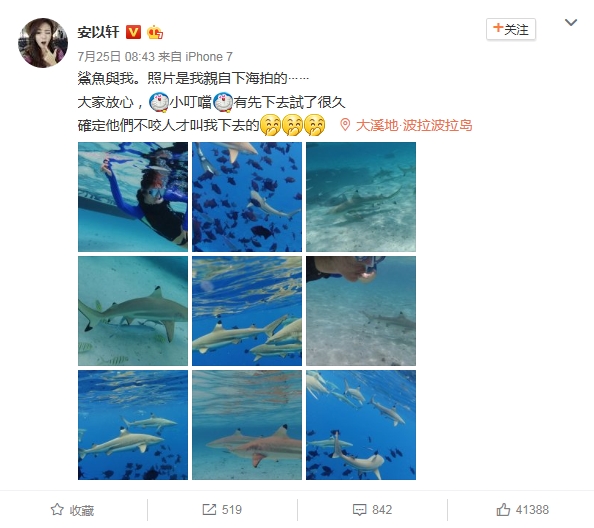
Task: Open the middle-left close-up shark photo
Action: (133, 311)
